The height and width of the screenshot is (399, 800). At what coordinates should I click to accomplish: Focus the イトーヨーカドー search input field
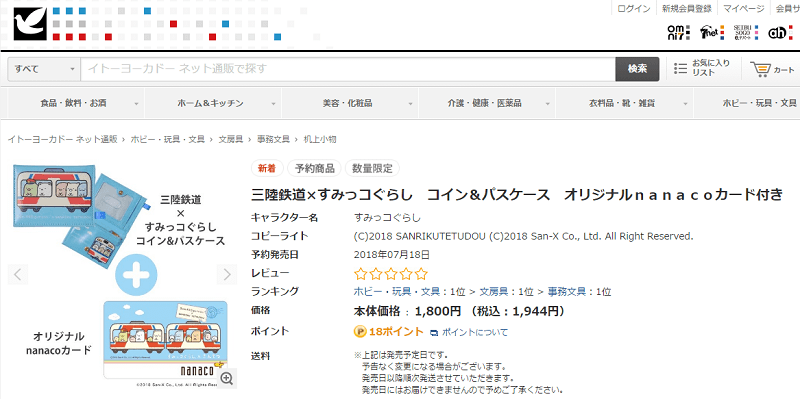pyautogui.click(x=347, y=69)
